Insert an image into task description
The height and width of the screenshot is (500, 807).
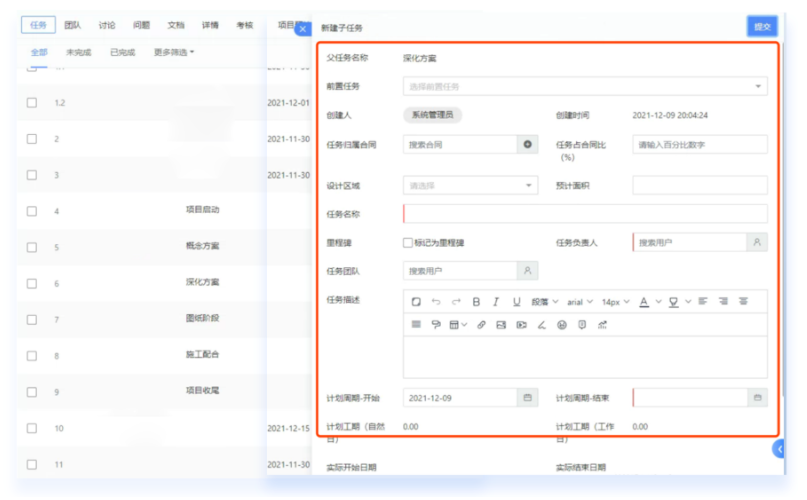501,325
